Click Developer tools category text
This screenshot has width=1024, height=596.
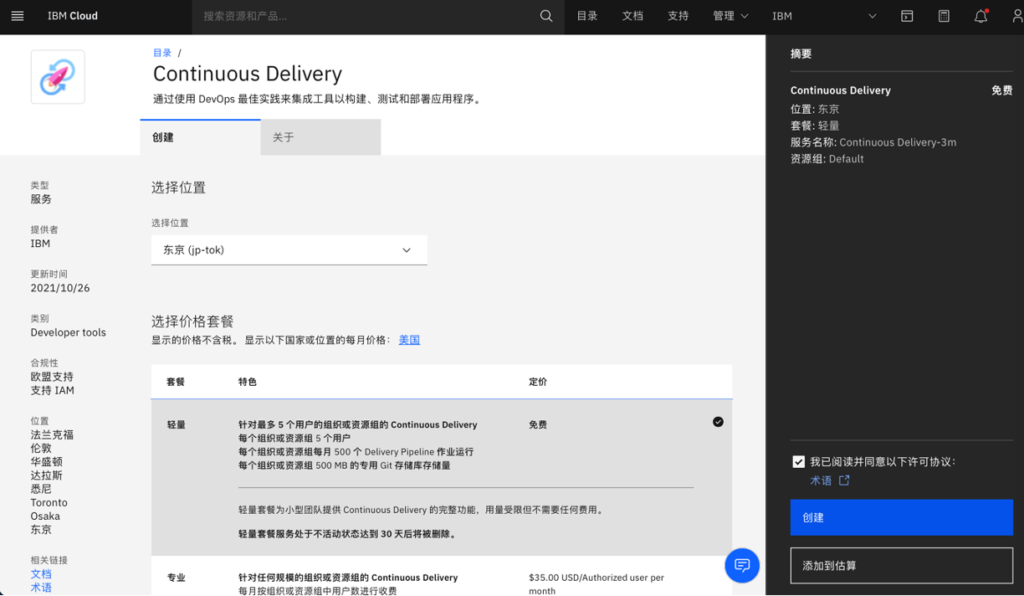coord(68,332)
